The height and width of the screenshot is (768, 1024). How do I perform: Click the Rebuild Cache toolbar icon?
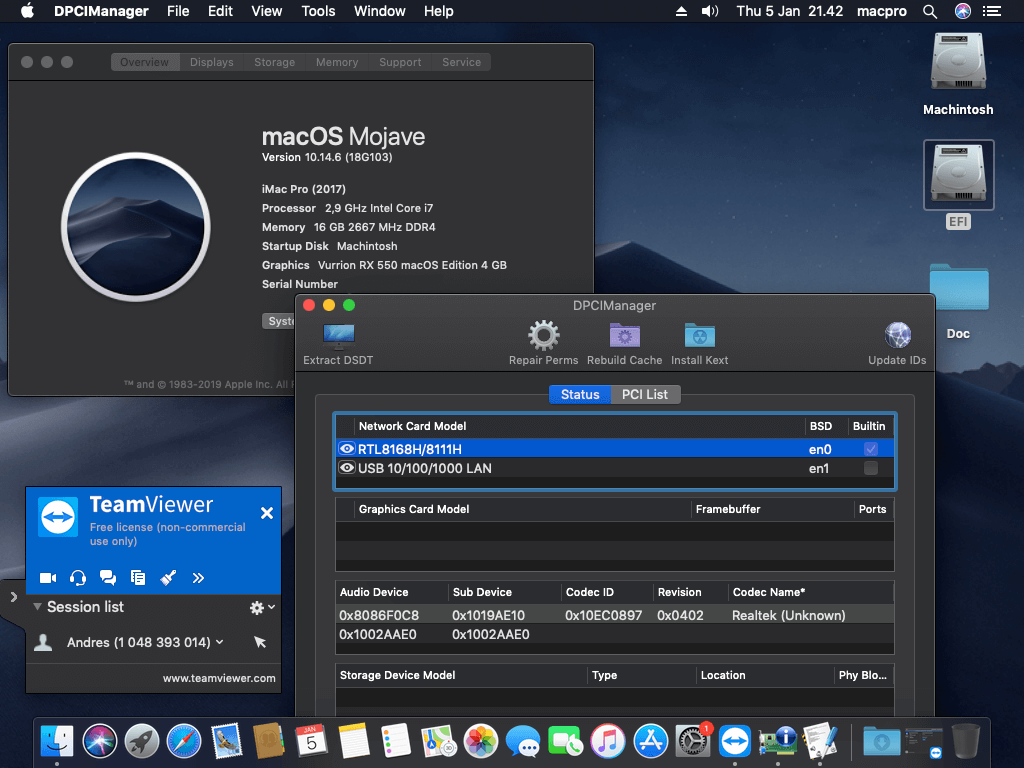(x=624, y=336)
